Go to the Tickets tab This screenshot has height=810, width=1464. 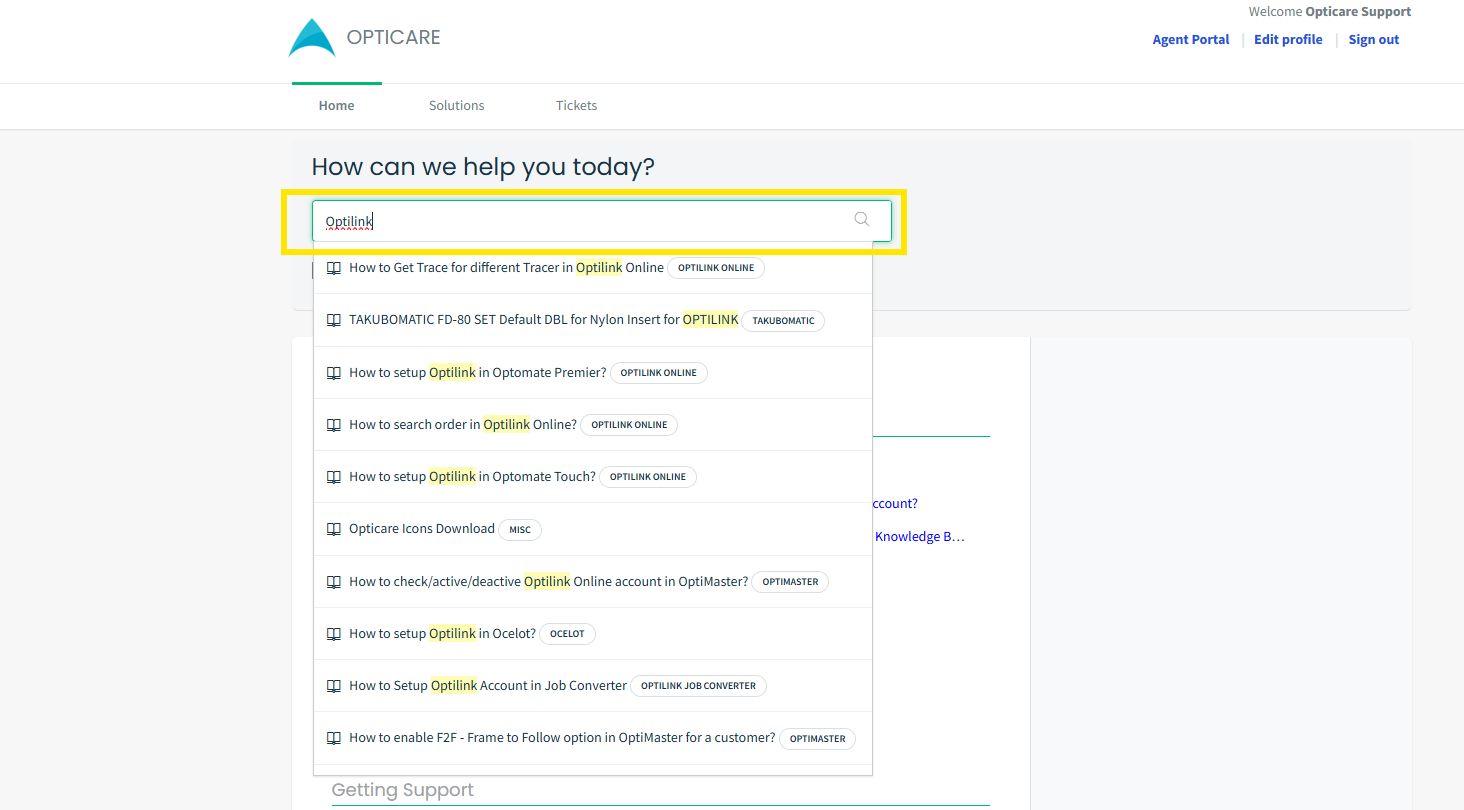click(x=577, y=105)
